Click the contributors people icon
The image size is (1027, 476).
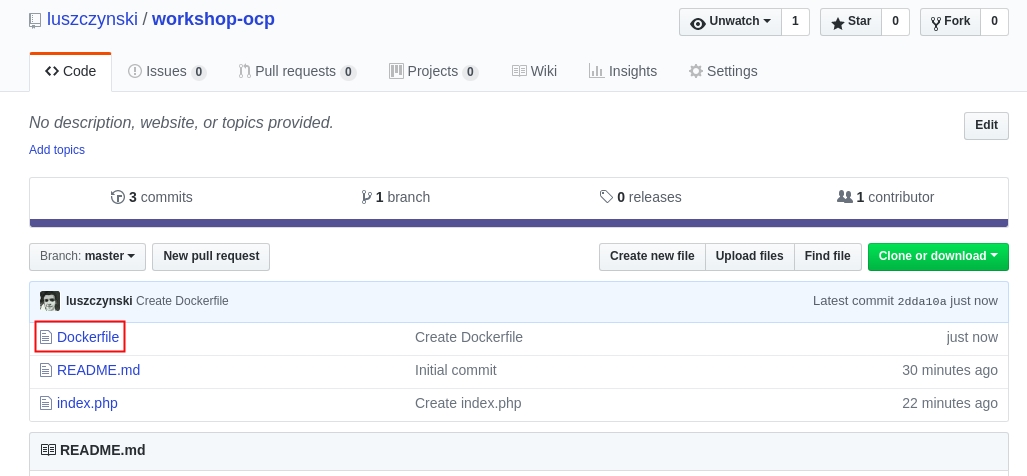(844, 197)
